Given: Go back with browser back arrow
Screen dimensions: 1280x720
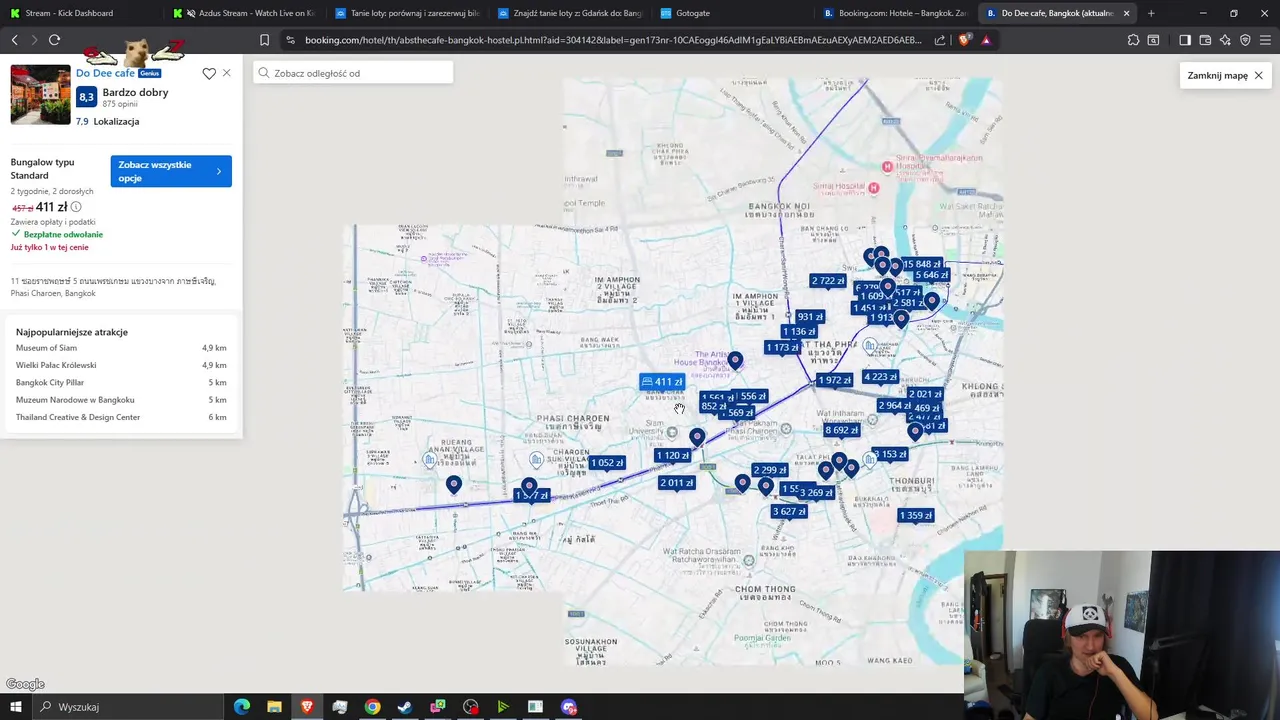Looking at the screenshot, I should [x=14, y=40].
